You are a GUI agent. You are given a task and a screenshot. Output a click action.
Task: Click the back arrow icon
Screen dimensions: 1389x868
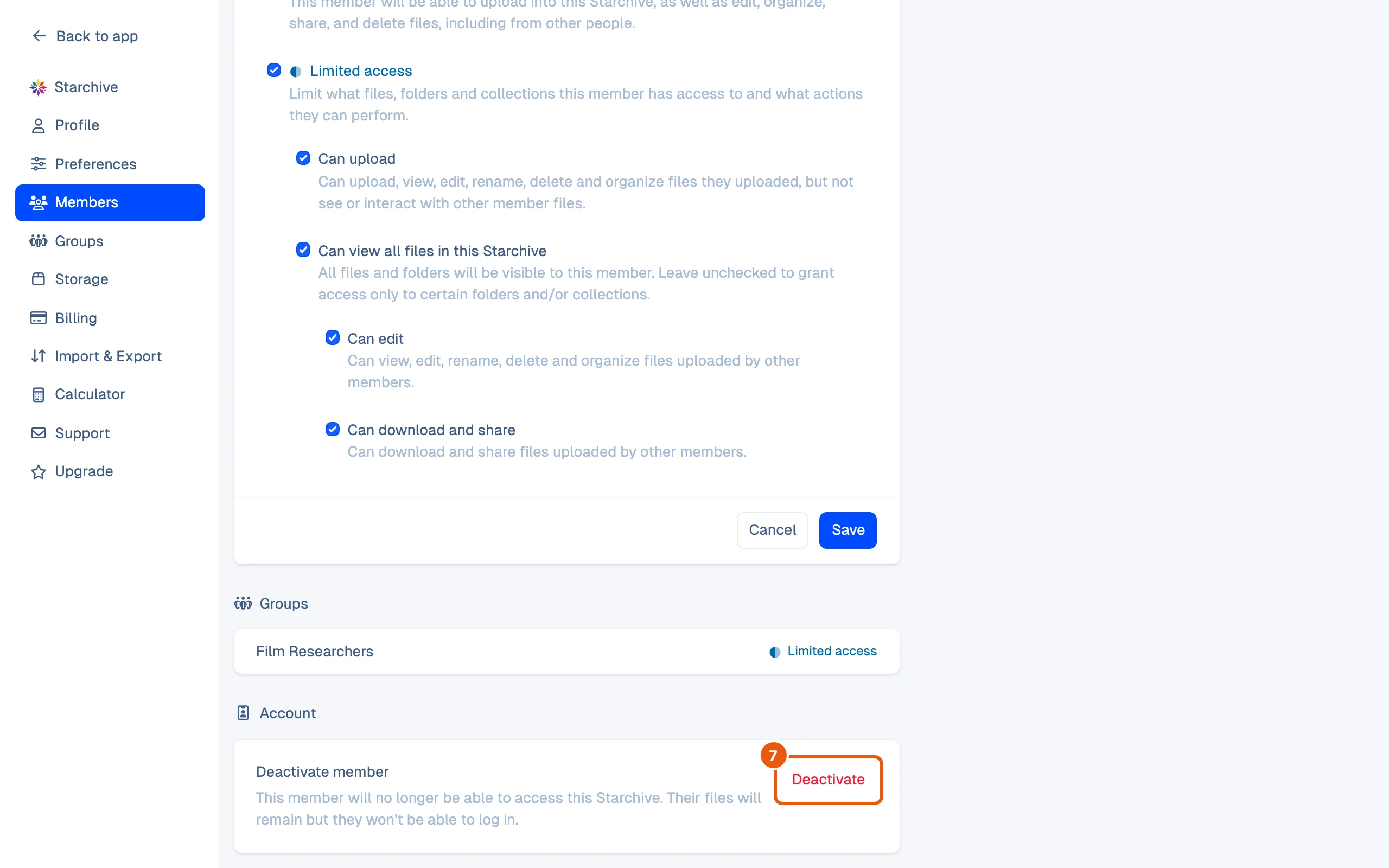pyautogui.click(x=39, y=36)
